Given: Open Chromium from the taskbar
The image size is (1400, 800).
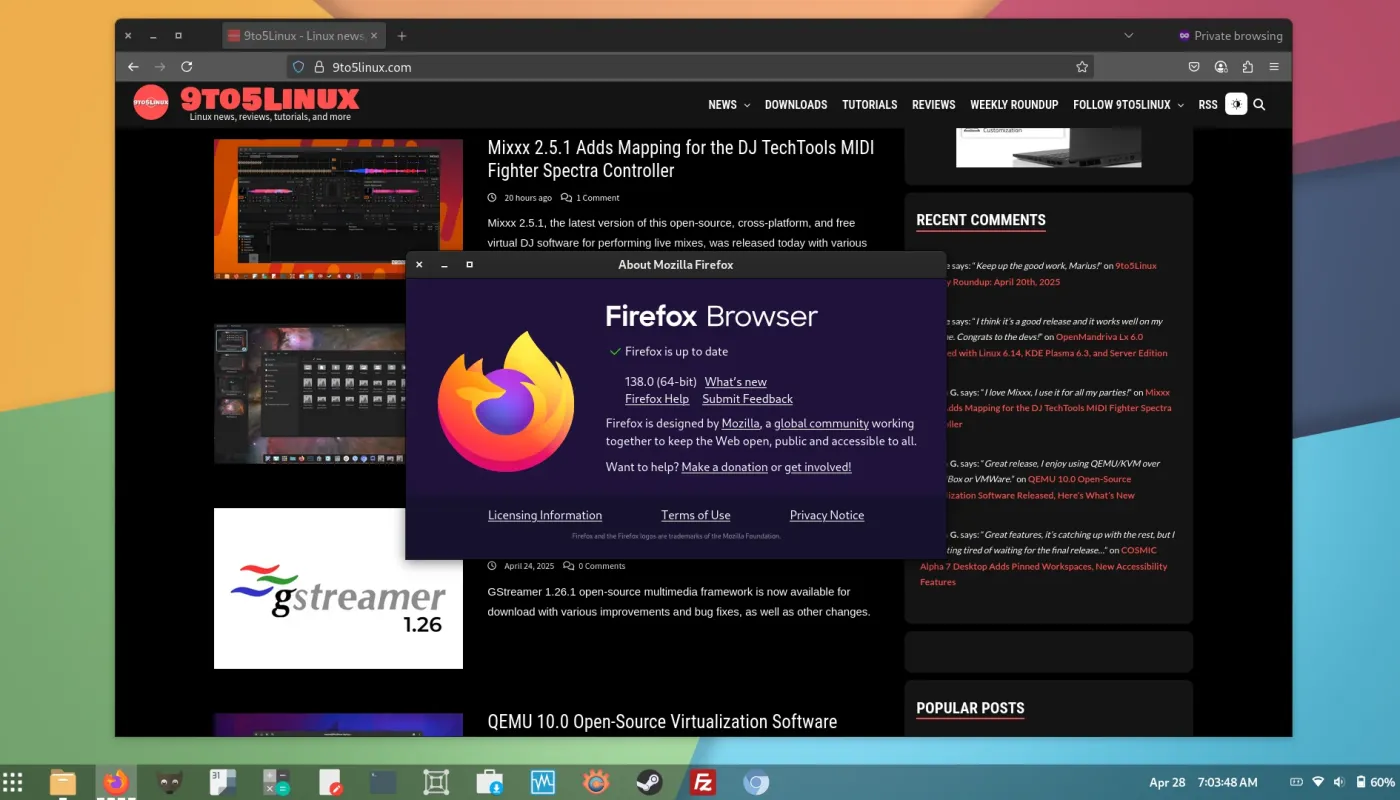Looking at the screenshot, I should point(756,782).
